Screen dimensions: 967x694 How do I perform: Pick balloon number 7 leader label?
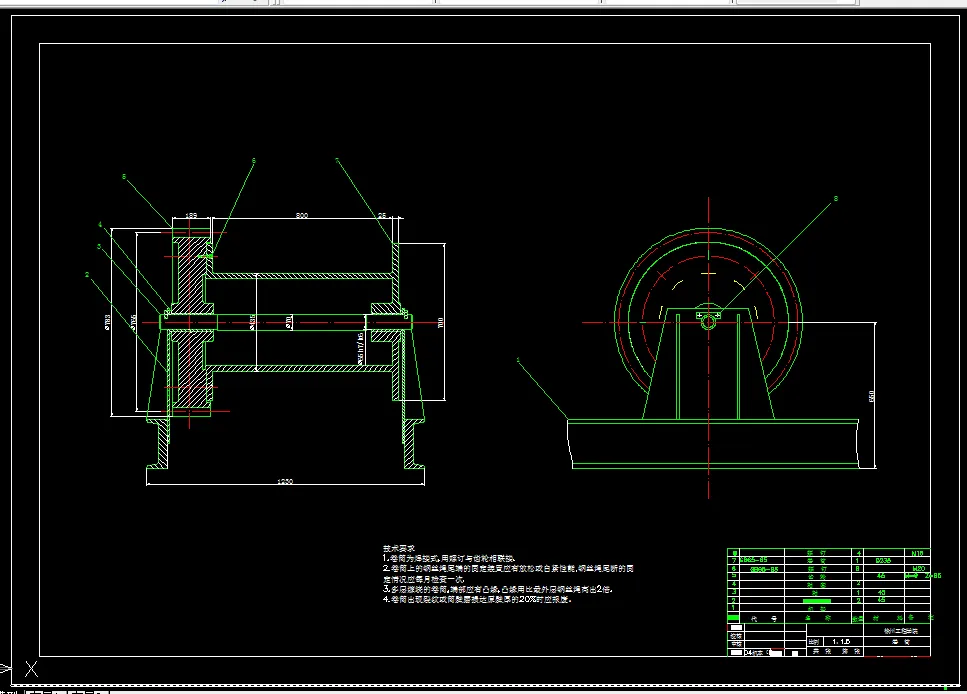pos(337,160)
